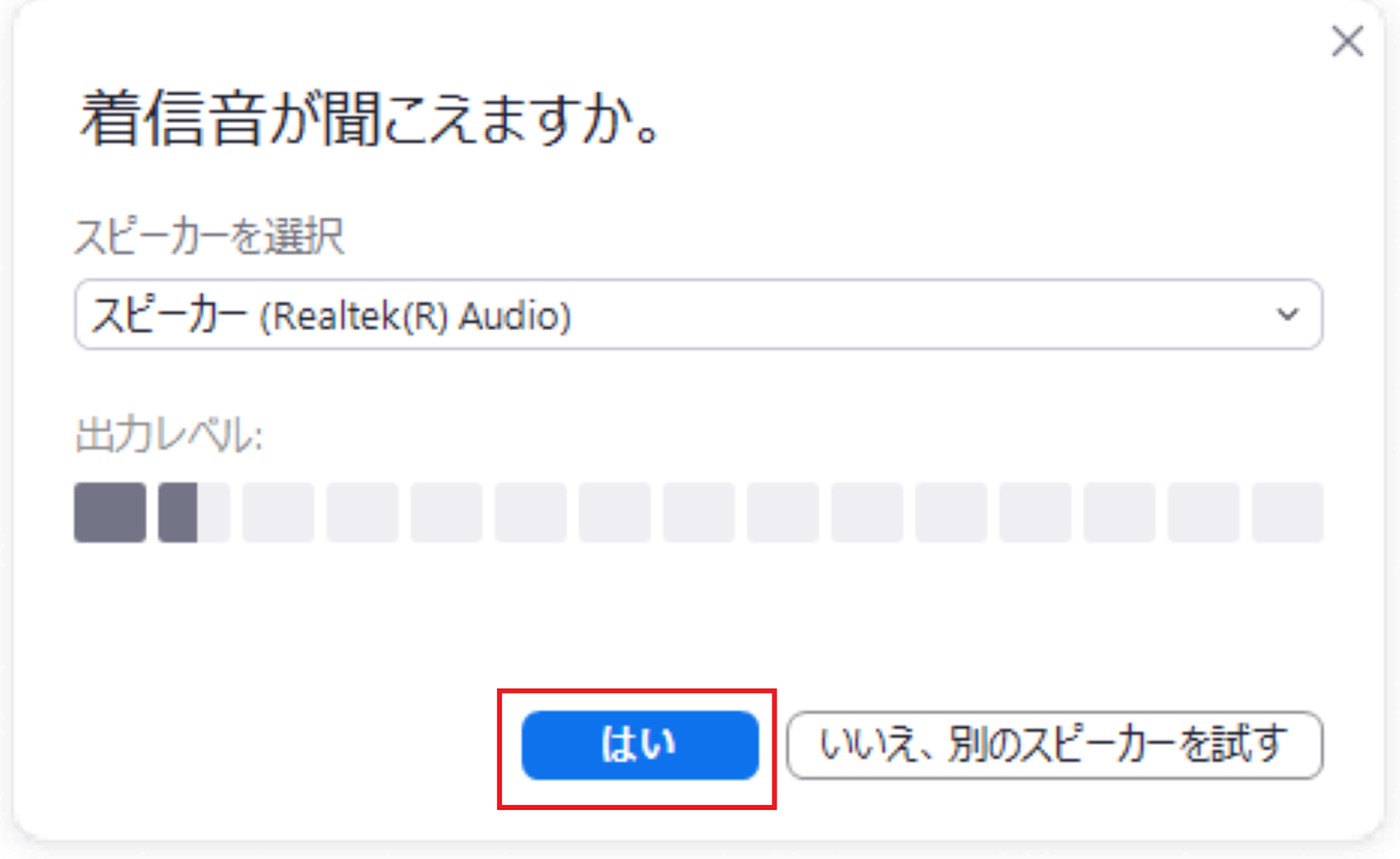Close the speaker test dialog
This screenshot has width=1400, height=859.
[x=1347, y=41]
